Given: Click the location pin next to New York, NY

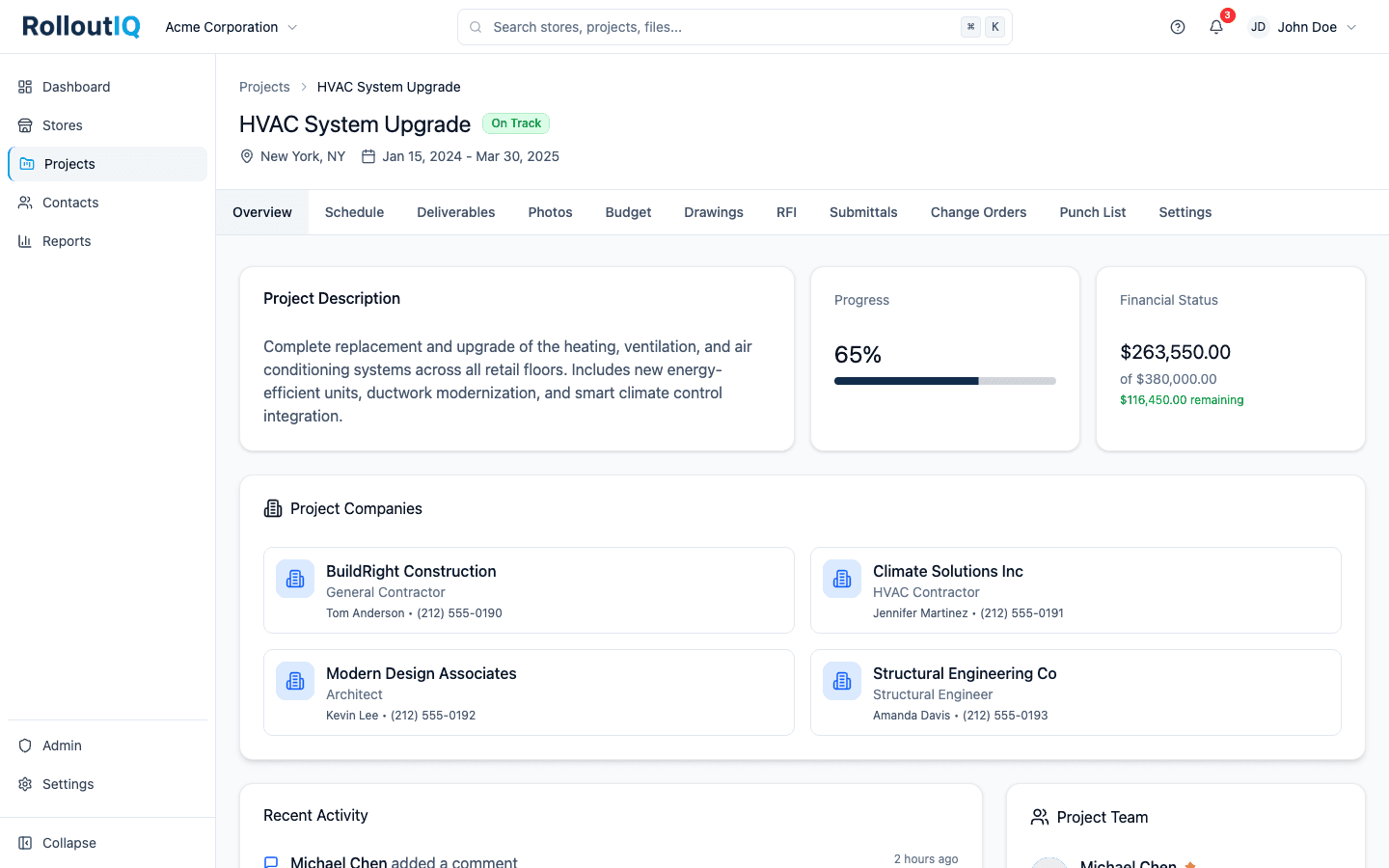Looking at the screenshot, I should (x=247, y=155).
